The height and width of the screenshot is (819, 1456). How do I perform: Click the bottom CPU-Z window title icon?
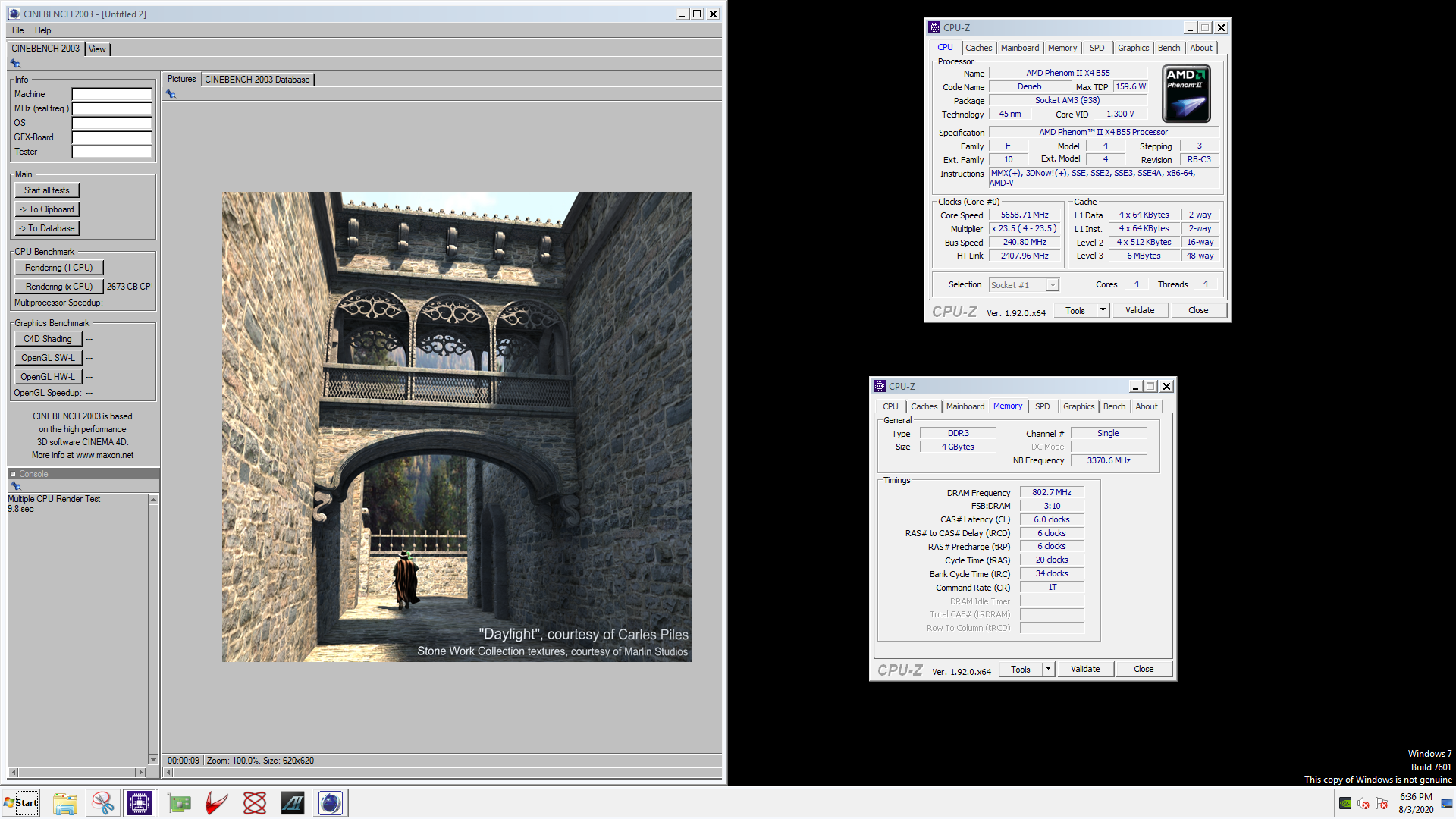(880, 386)
